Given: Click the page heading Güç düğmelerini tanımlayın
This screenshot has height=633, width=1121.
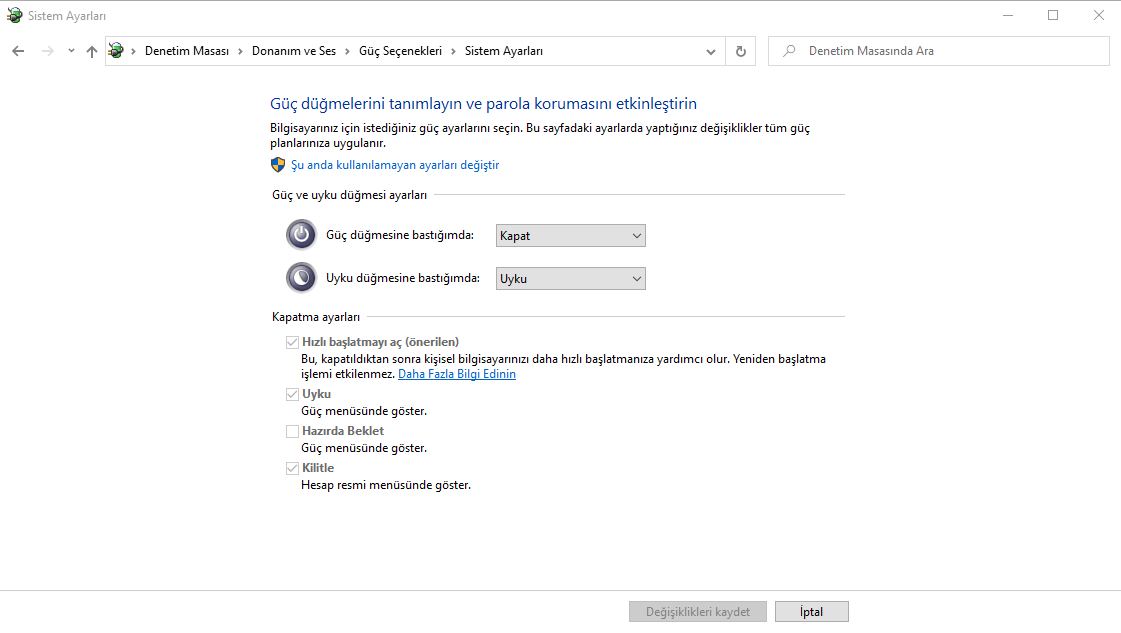Looking at the screenshot, I should tap(483, 104).
